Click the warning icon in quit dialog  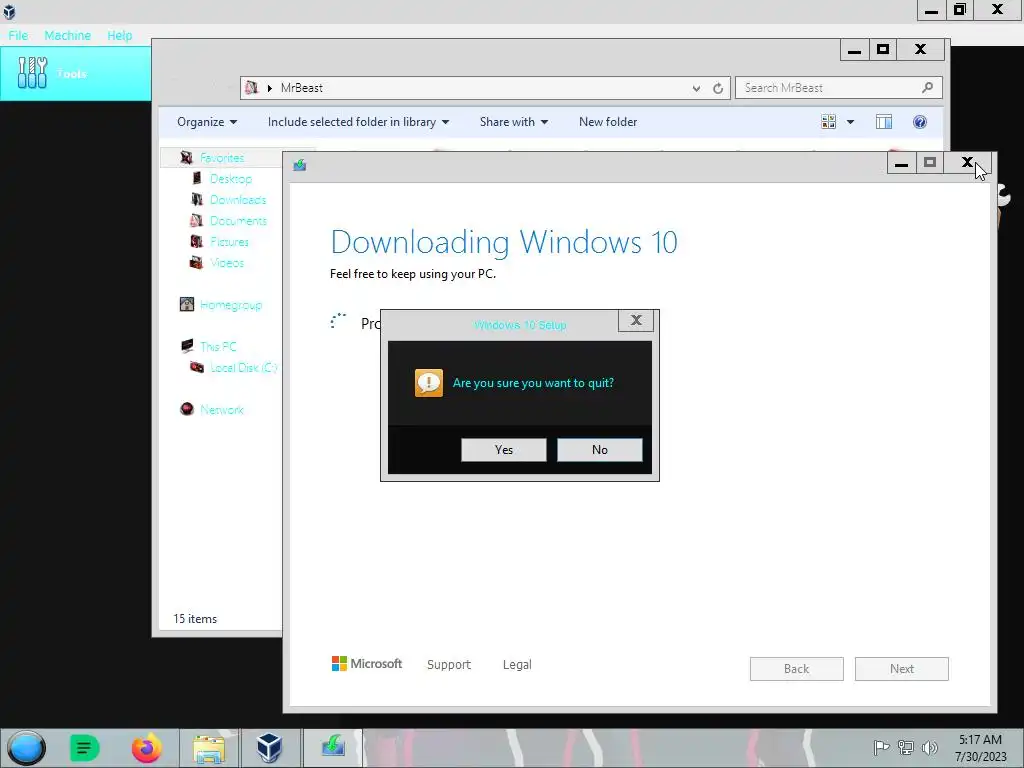tap(428, 383)
